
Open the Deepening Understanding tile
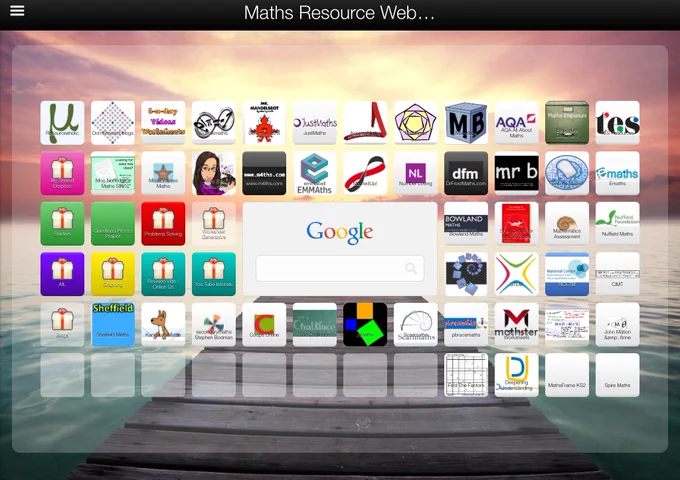point(517,375)
